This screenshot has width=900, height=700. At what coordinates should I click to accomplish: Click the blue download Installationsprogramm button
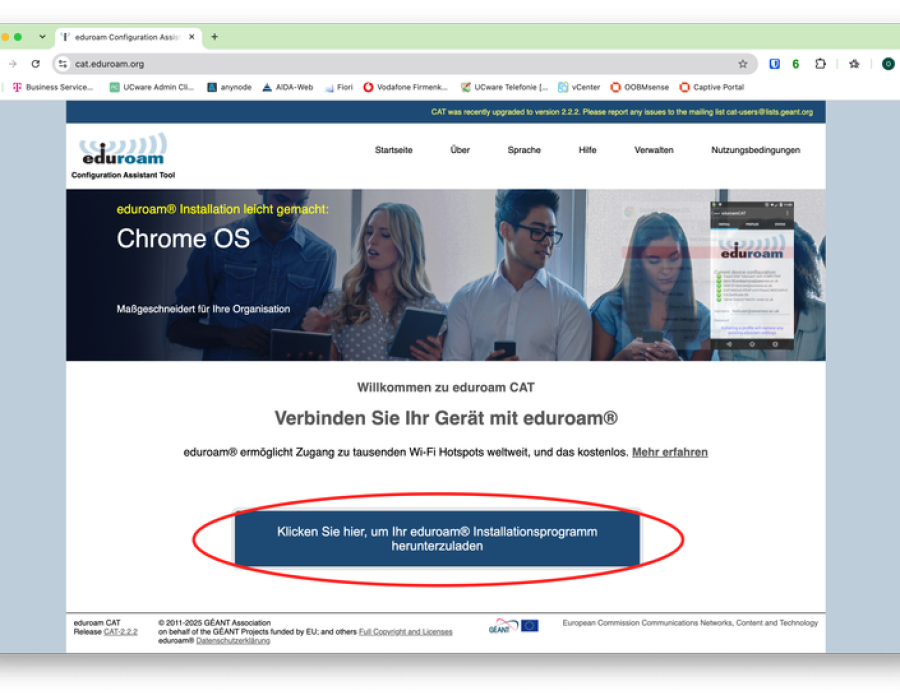point(437,539)
